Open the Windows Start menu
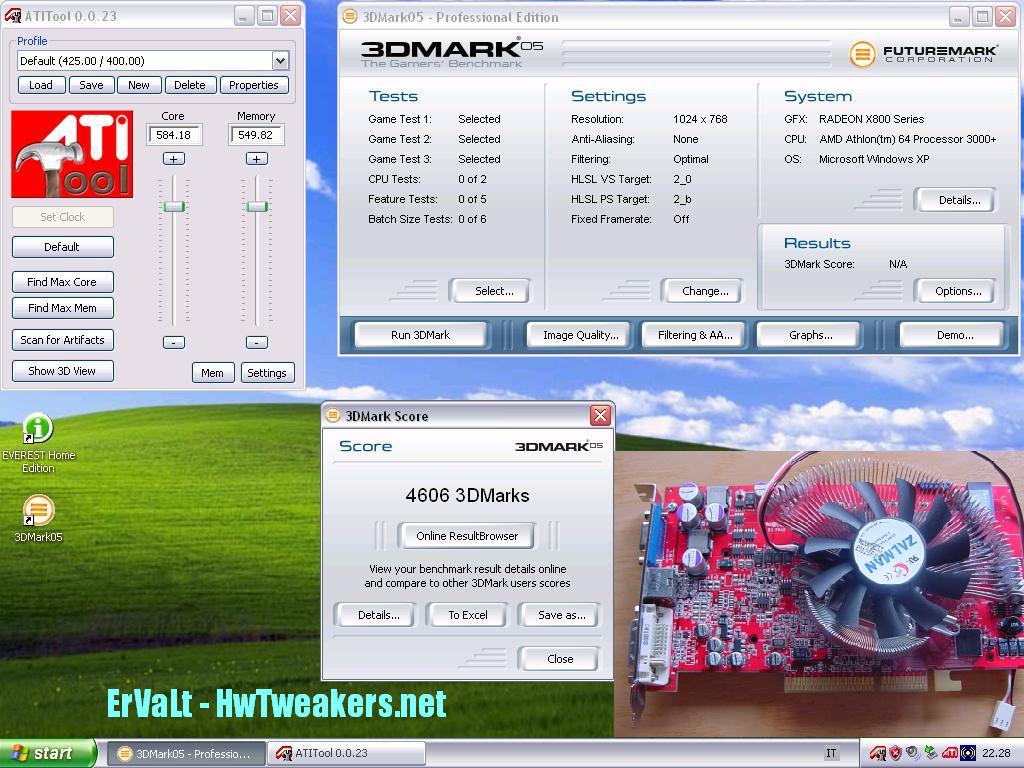 [x=47, y=754]
